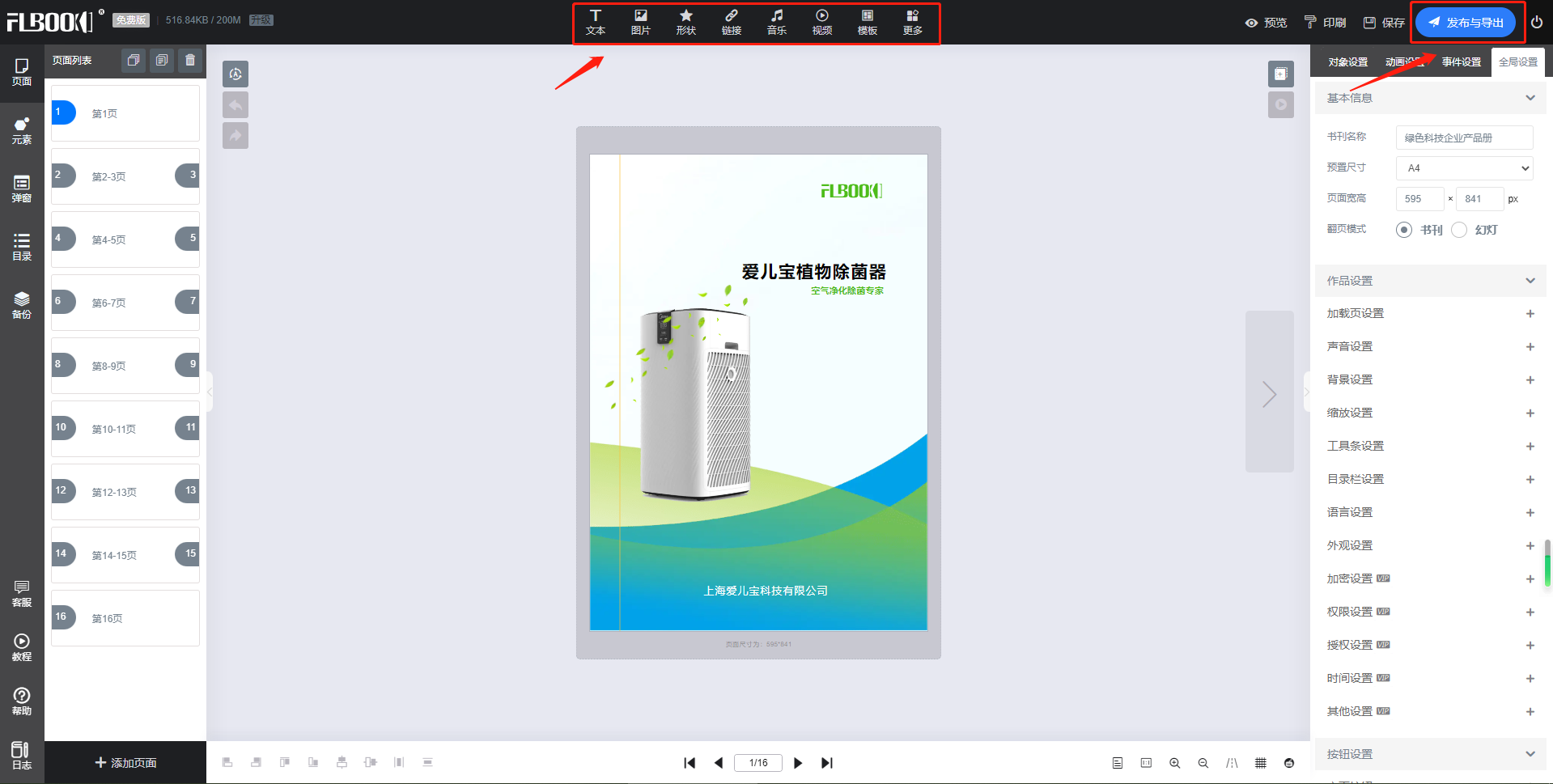Screen dimensions: 1553x784
Task: Select page row 第16页
Action: click(x=125, y=618)
